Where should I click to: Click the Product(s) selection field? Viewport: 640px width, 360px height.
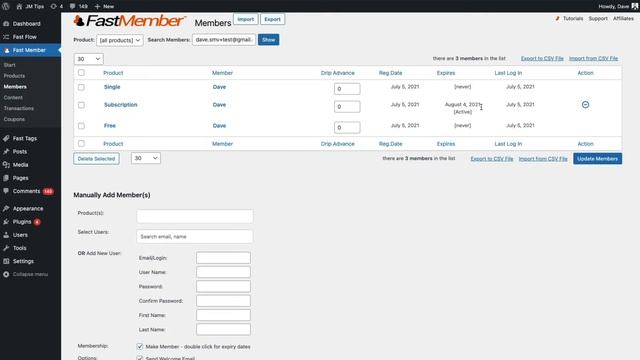[195, 216]
